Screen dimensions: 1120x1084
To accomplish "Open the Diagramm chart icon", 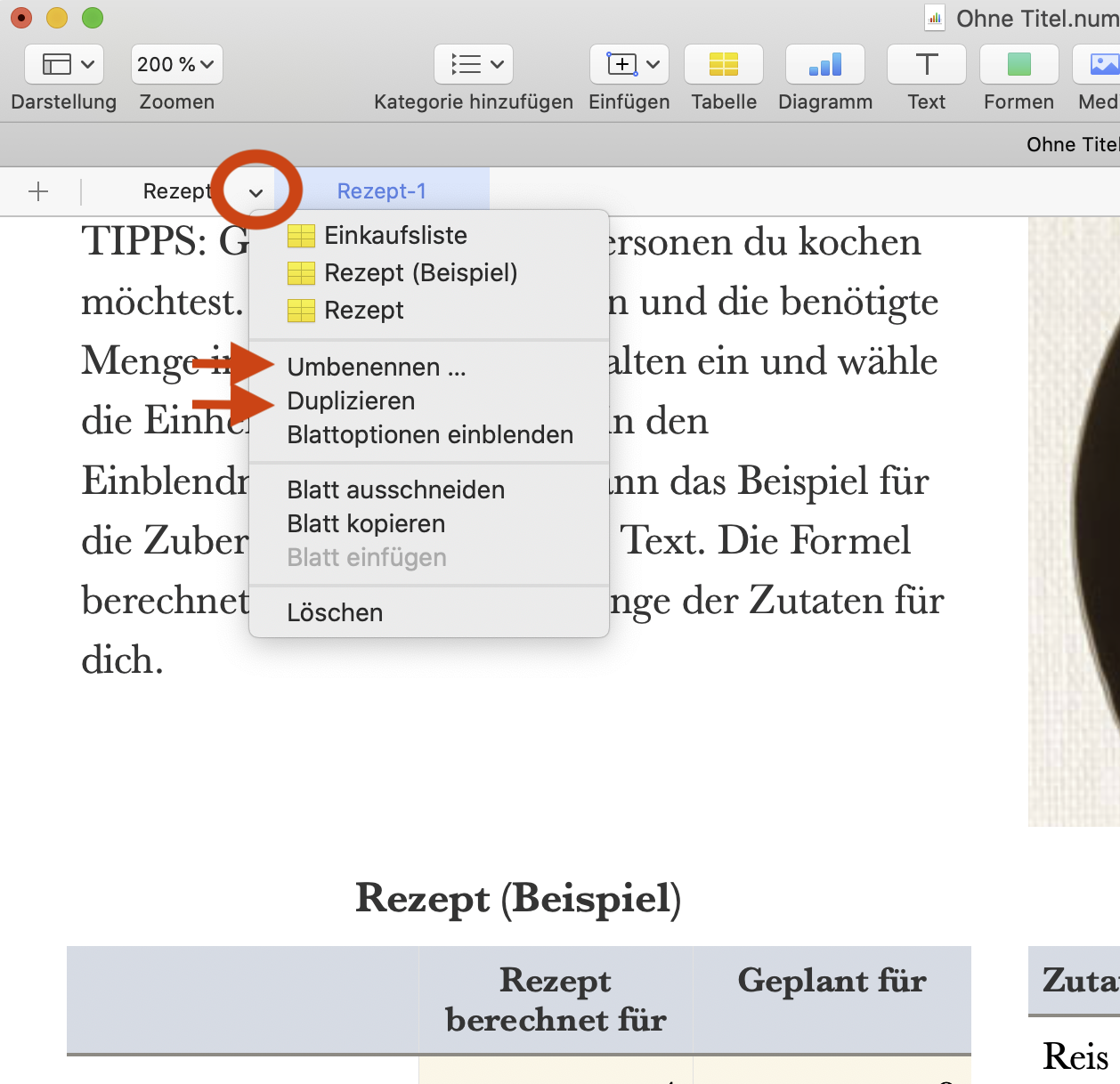I will pos(824,64).
